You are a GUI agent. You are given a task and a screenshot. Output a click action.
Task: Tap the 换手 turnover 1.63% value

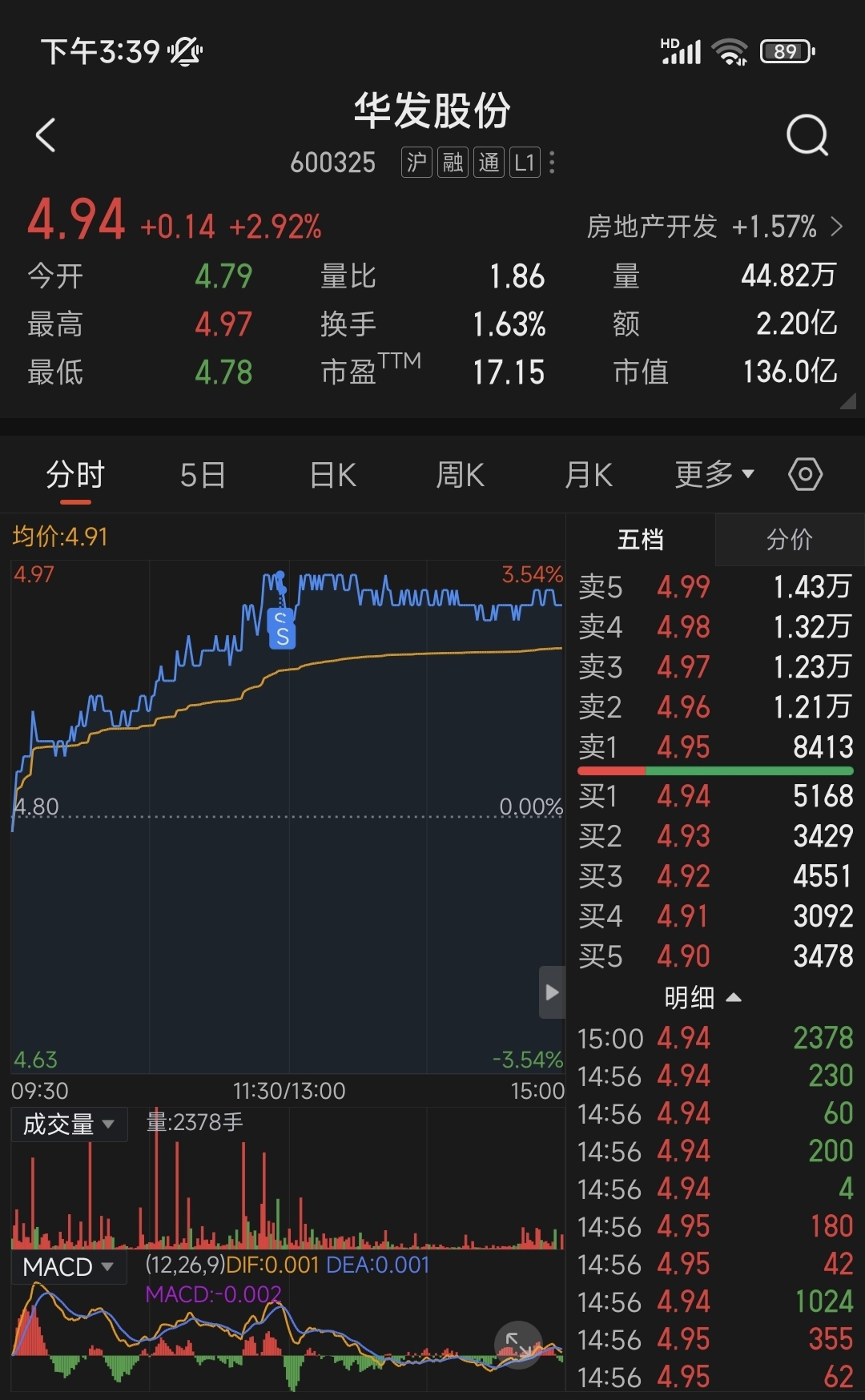click(509, 324)
